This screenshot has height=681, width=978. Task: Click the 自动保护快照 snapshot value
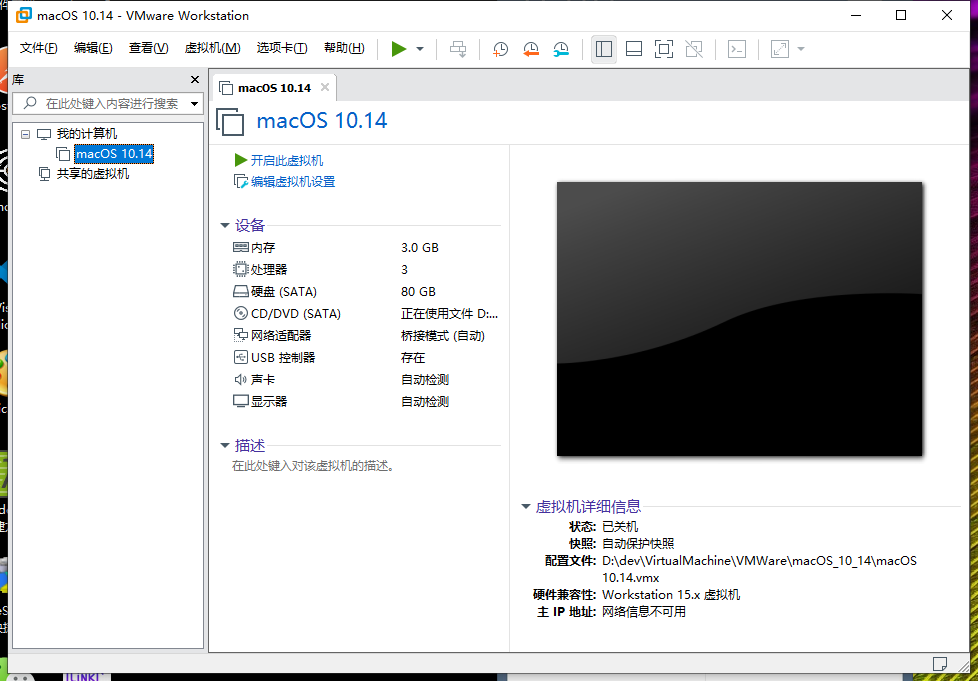(638, 543)
